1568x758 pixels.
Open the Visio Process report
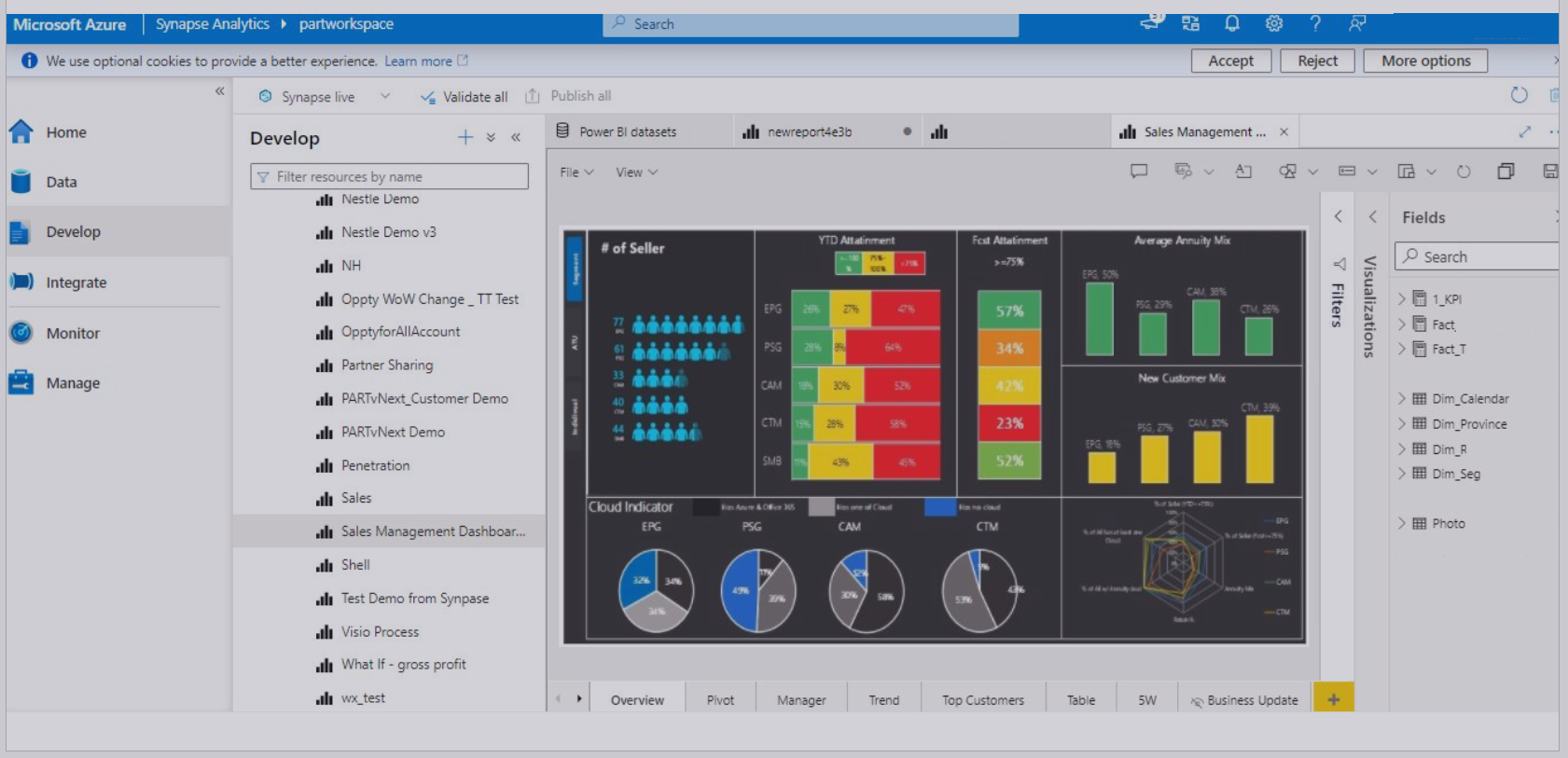click(380, 632)
